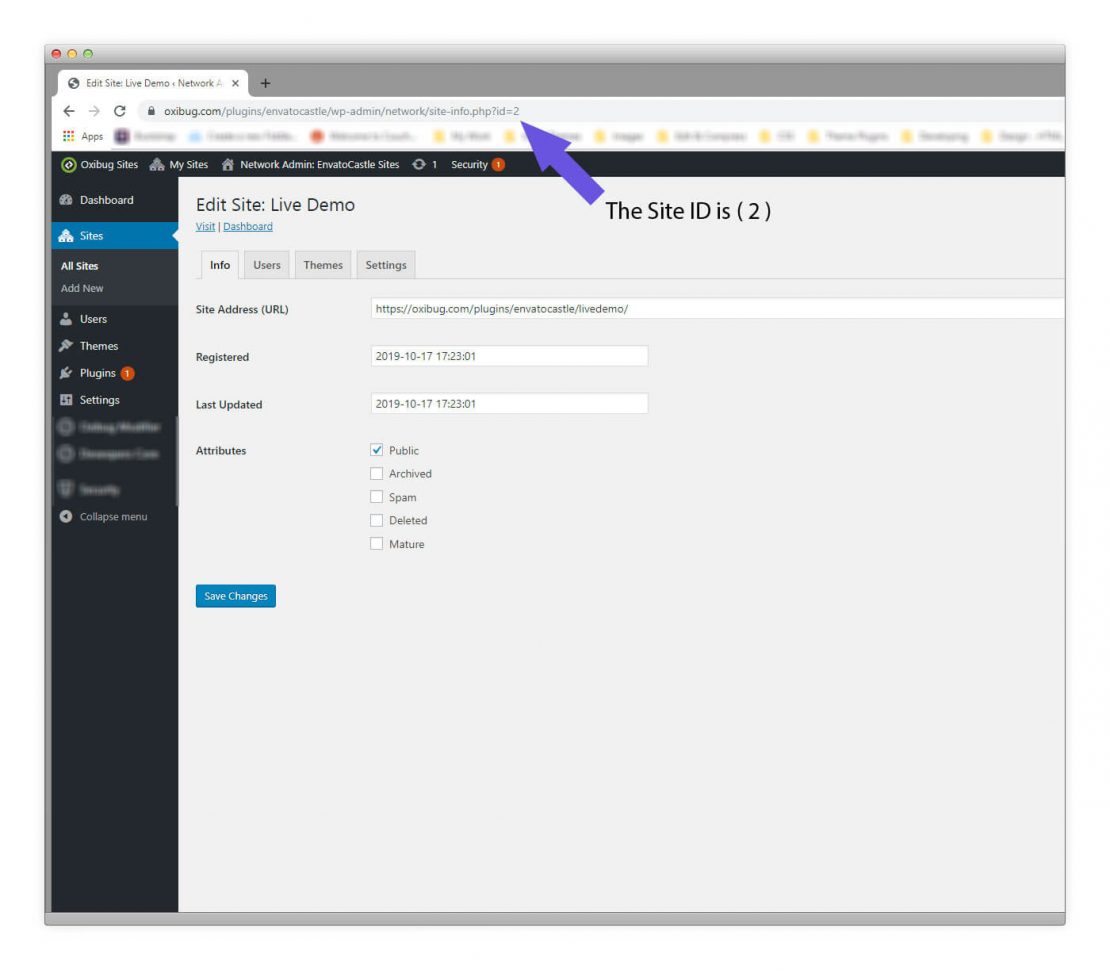Open the Users section in the sidebar

[x=92, y=318]
